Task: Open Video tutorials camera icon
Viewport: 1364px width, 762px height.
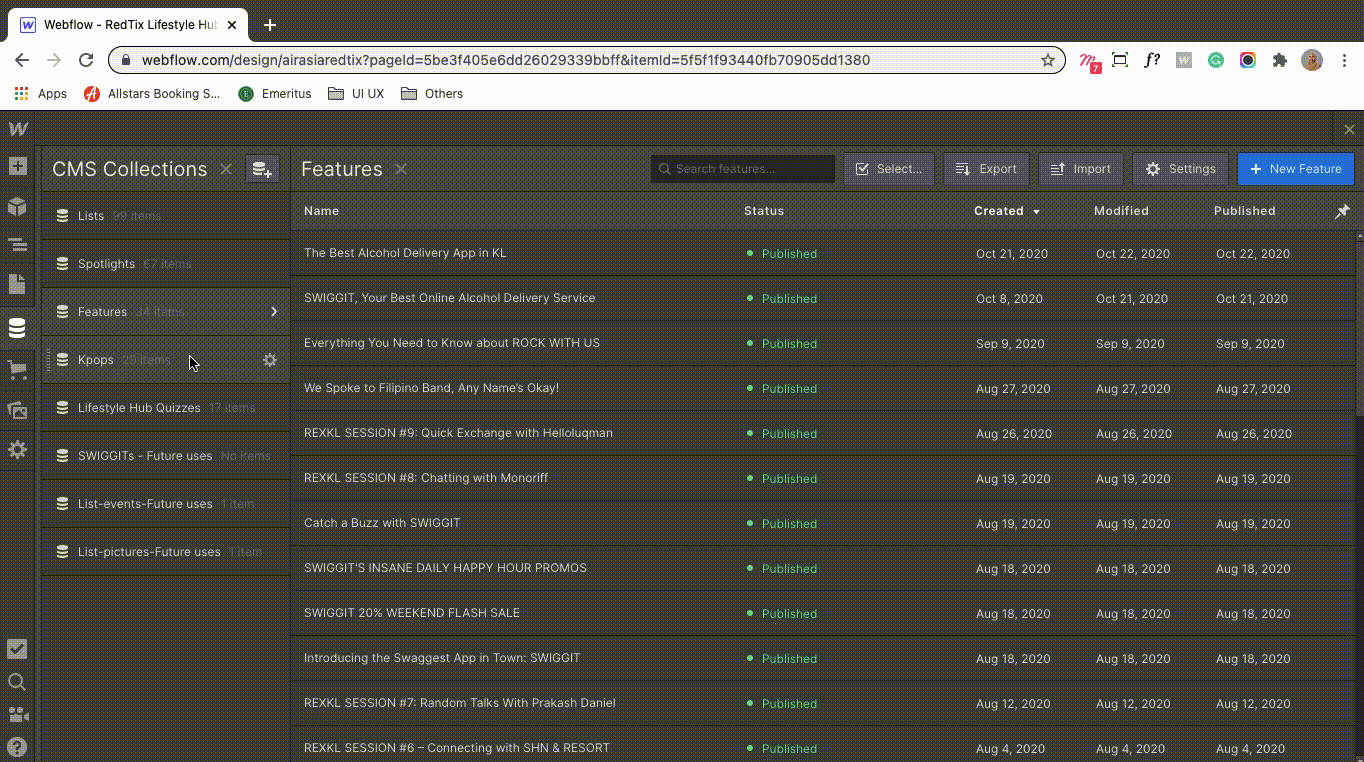Action: click(x=17, y=714)
